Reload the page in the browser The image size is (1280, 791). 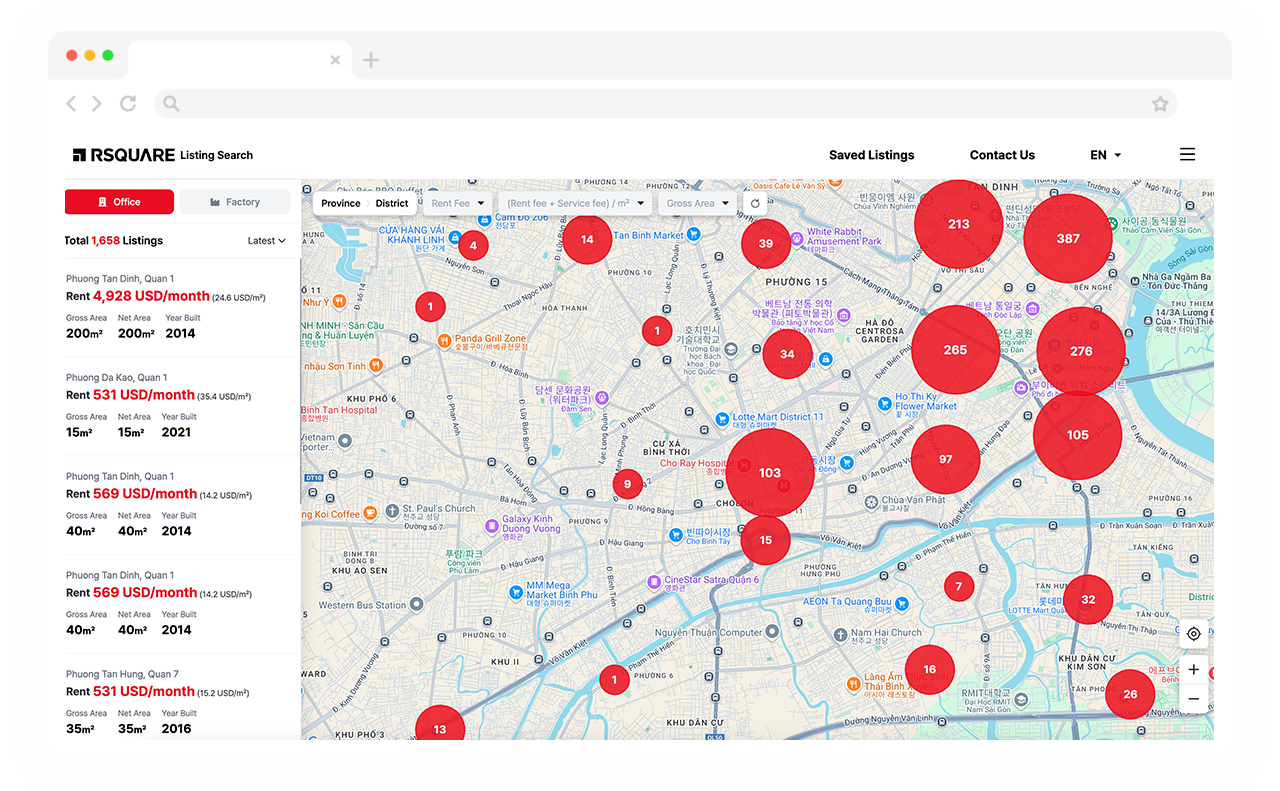pyautogui.click(x=128, y=103)
